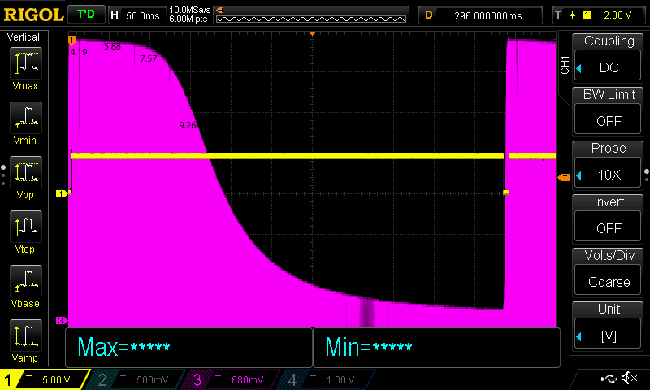The width and height of the screenshot is (650, 390).
Task: Click the horizontal timebase H readout
Action: 136,15
